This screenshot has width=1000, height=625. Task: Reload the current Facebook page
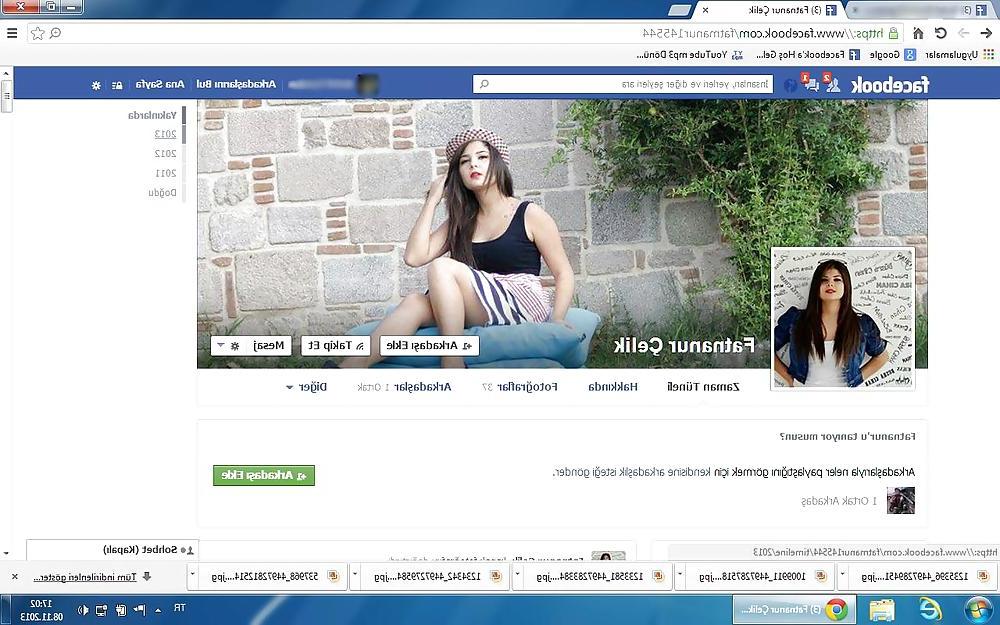941,33
